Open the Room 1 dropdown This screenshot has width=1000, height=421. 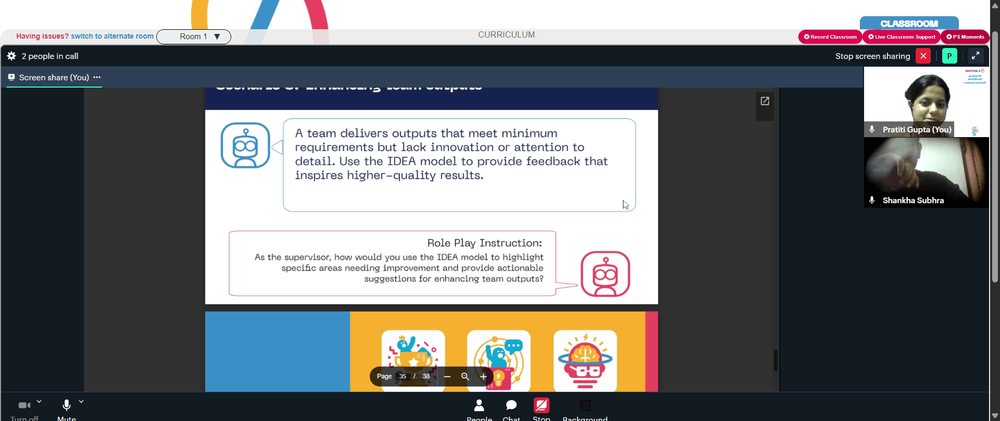193,37
